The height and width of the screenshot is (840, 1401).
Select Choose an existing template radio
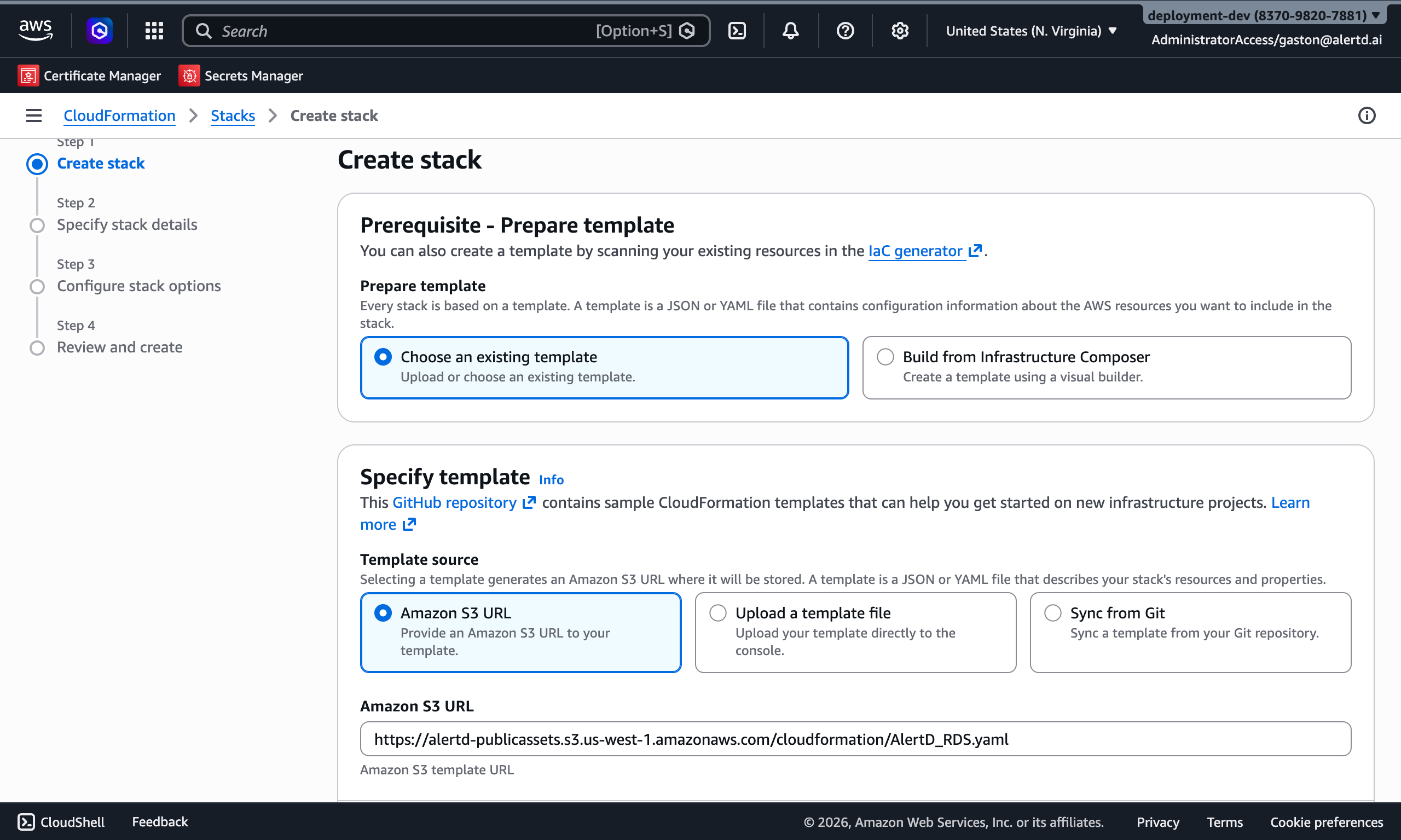click(x=383, y=357)
